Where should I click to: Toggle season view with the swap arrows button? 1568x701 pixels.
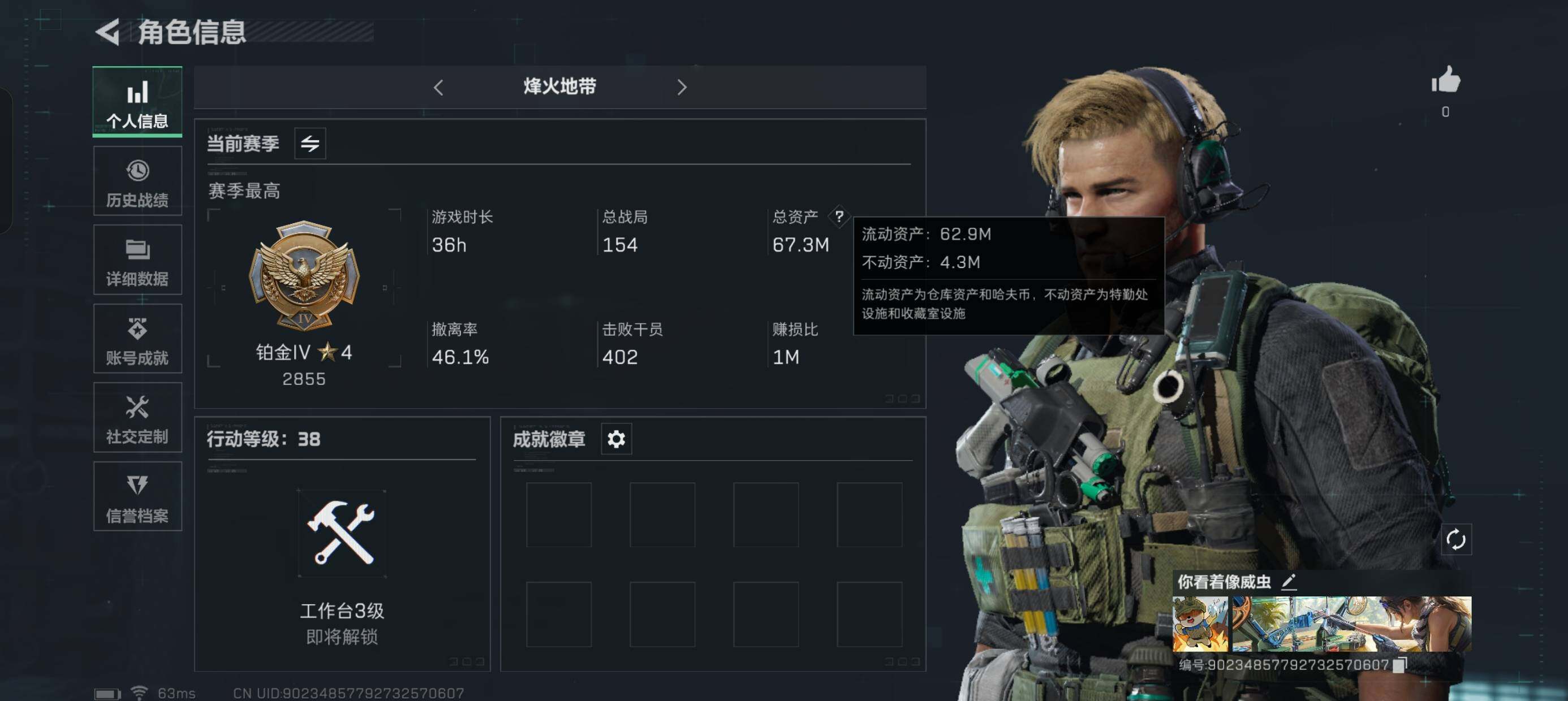click(x=310, y=144)
